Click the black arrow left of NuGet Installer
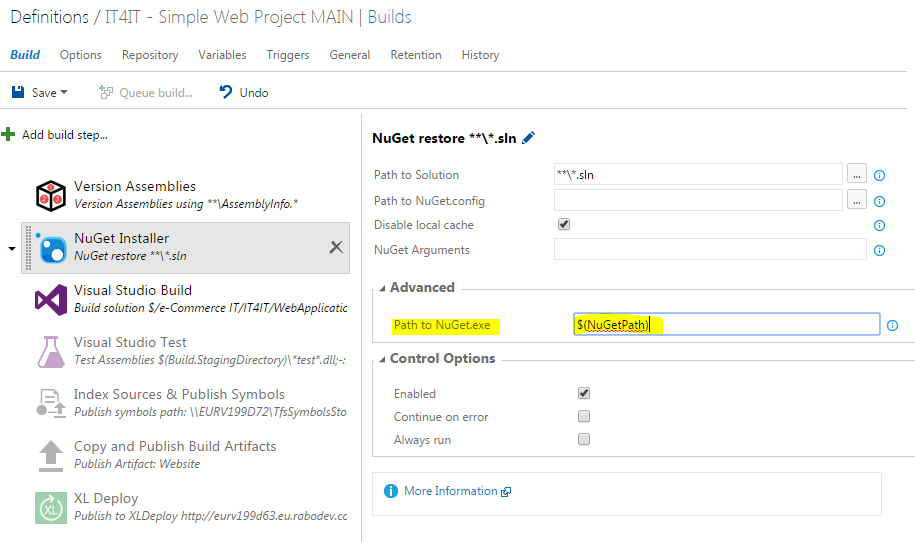The height and width of the screenshot is (542, 915). [x=12, y=249]
